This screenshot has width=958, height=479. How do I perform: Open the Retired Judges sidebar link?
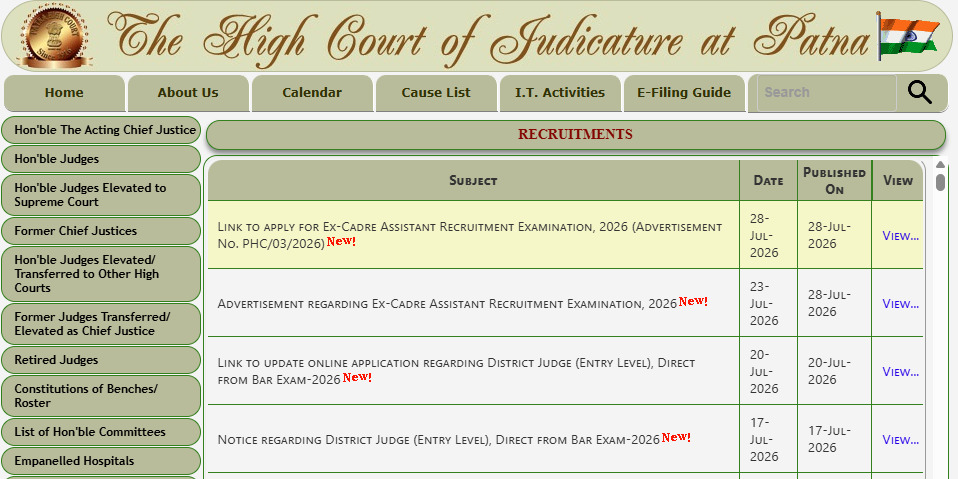[101, 360]
